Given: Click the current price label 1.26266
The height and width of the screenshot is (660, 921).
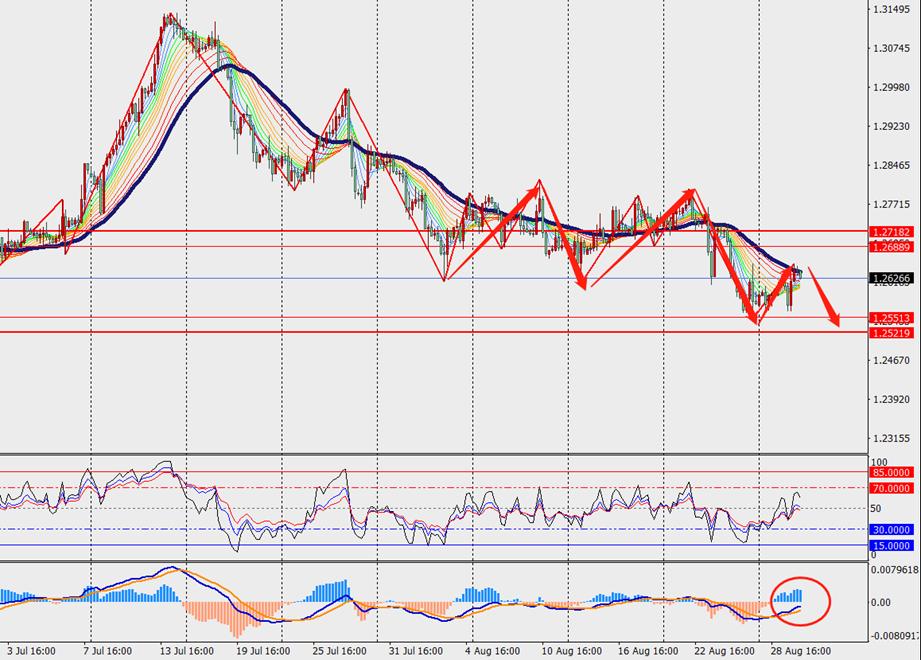Looking at the screenshot, I should point(890,279).
